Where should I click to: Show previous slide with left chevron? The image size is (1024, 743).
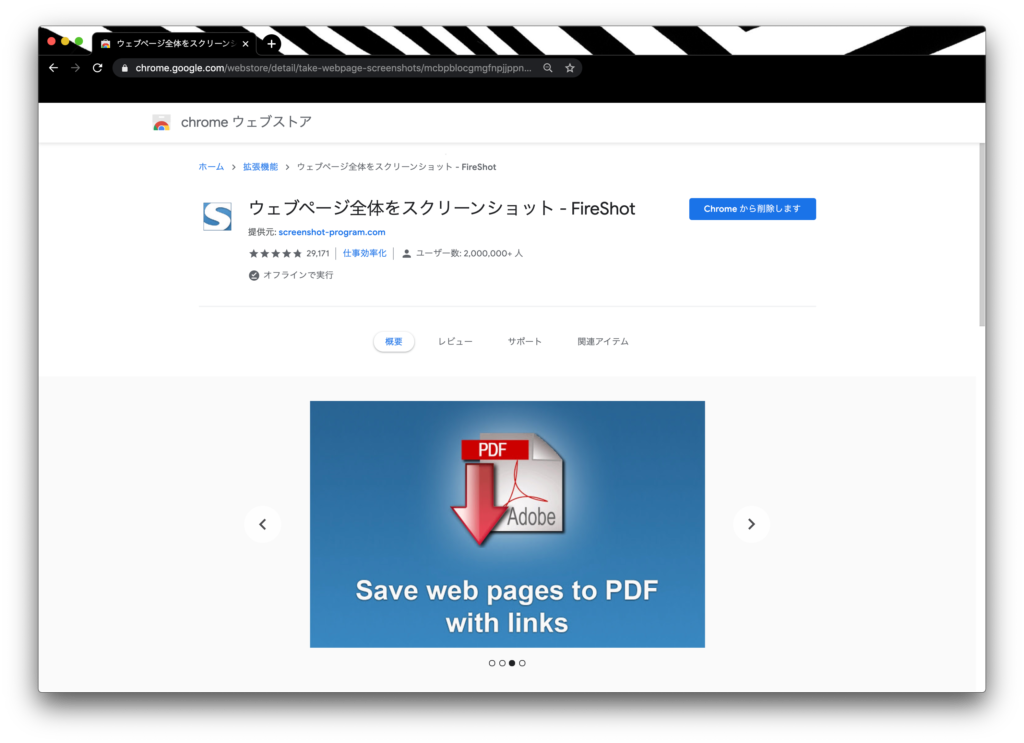[263, 524]
